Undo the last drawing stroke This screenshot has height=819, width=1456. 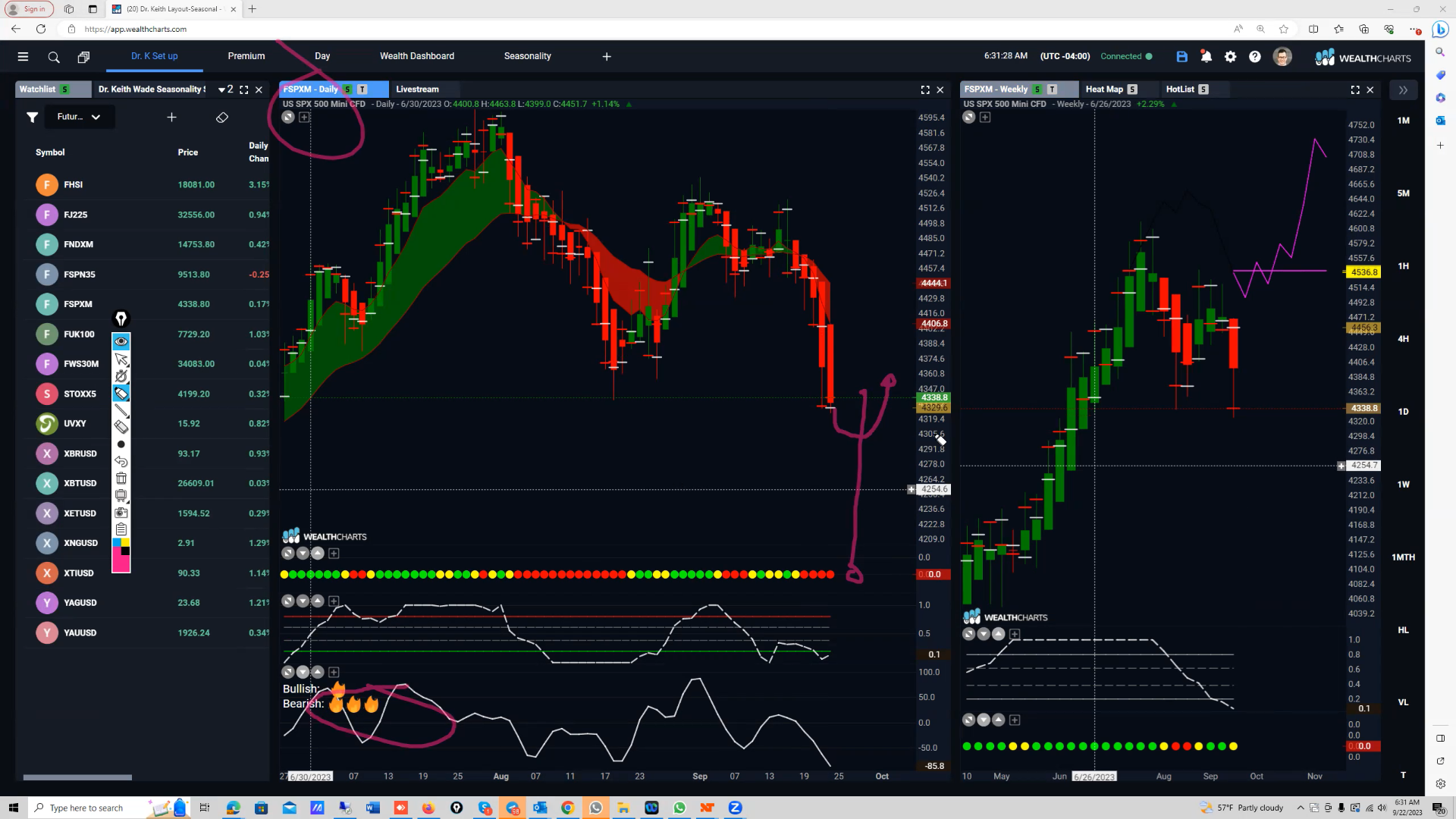[121, 461]
